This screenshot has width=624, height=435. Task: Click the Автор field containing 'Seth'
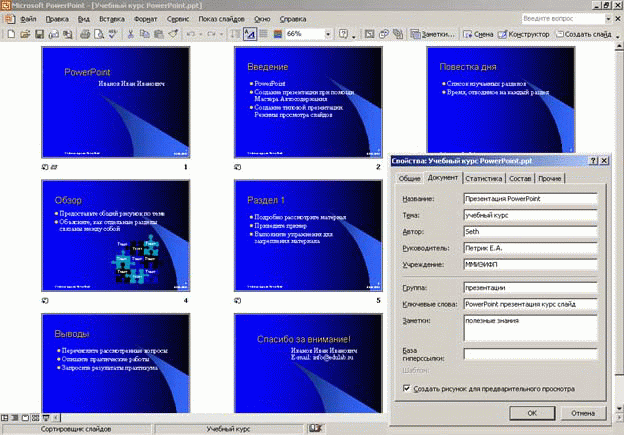pyautogui.click(x=530, y=232)
